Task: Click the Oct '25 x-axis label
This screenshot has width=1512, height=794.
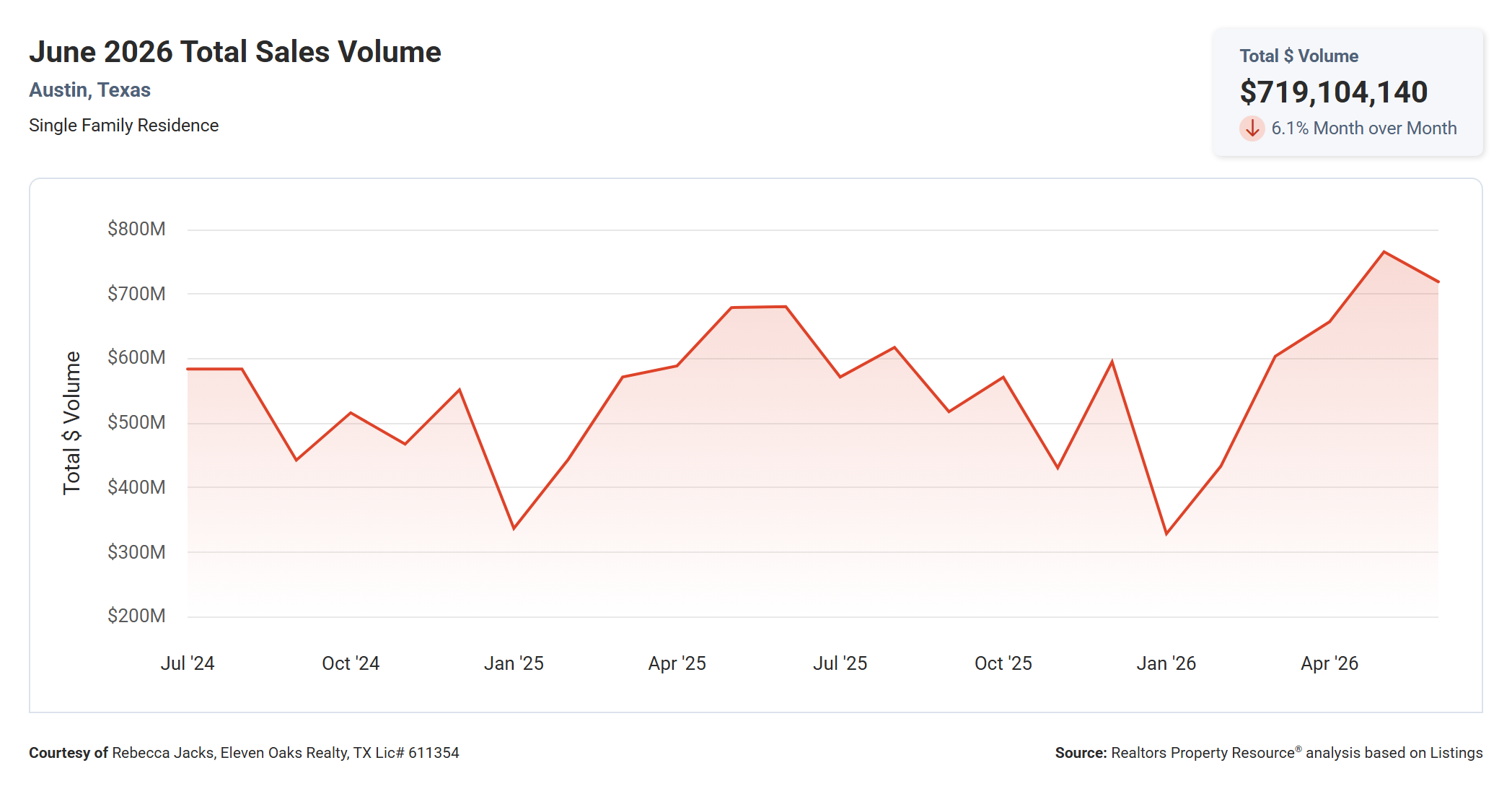Action: coord(1003,663)
